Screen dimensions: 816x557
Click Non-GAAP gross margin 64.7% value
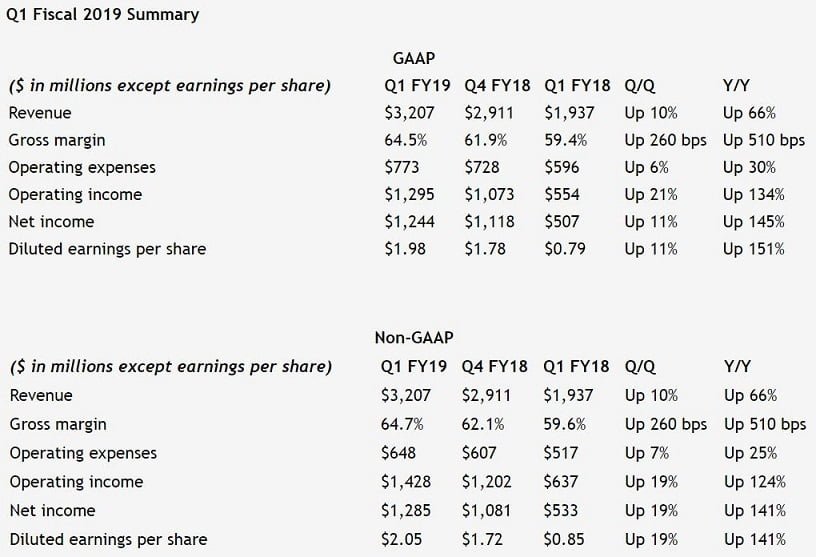coord(403,424)
